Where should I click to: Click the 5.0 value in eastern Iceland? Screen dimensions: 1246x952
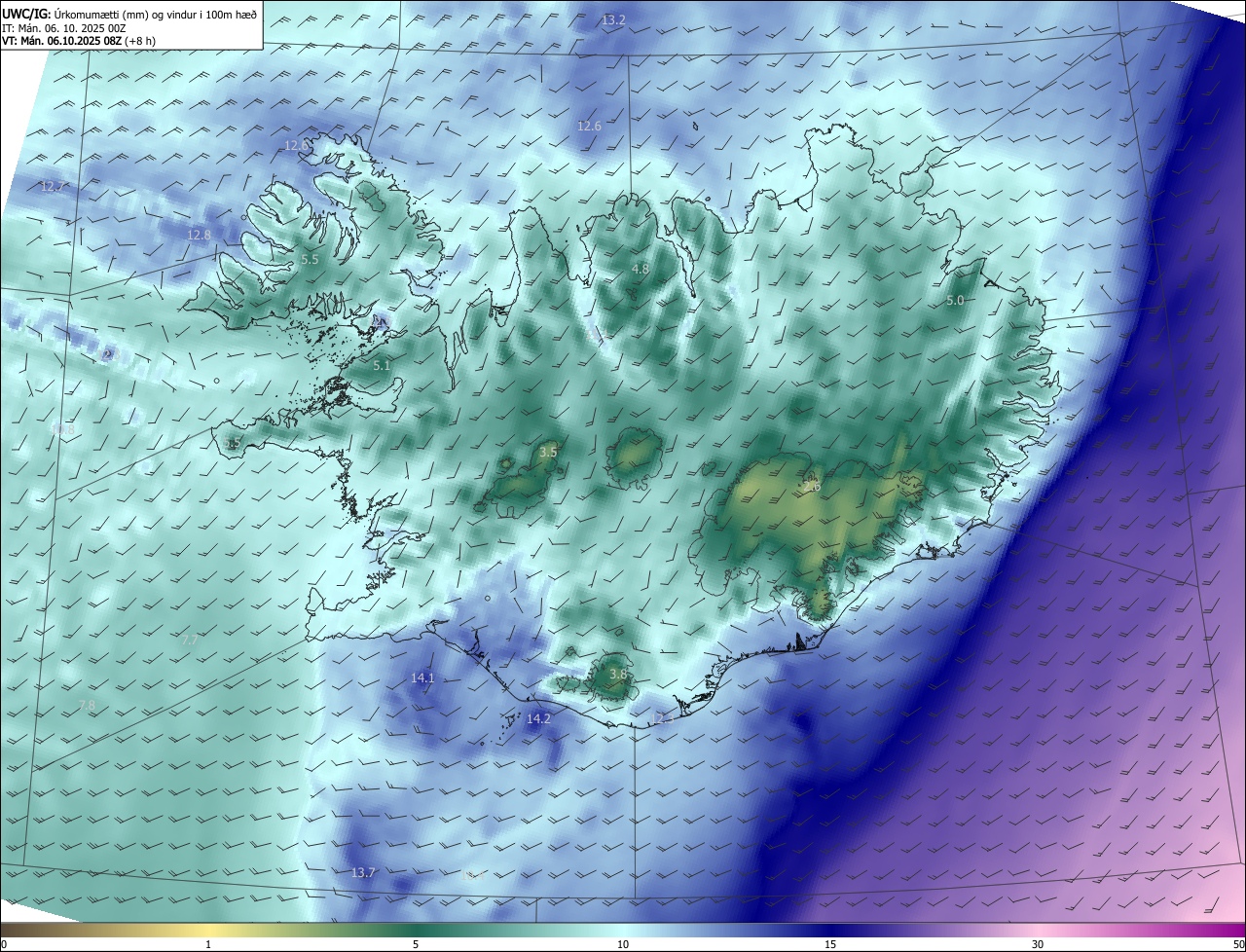click(955, 301)
